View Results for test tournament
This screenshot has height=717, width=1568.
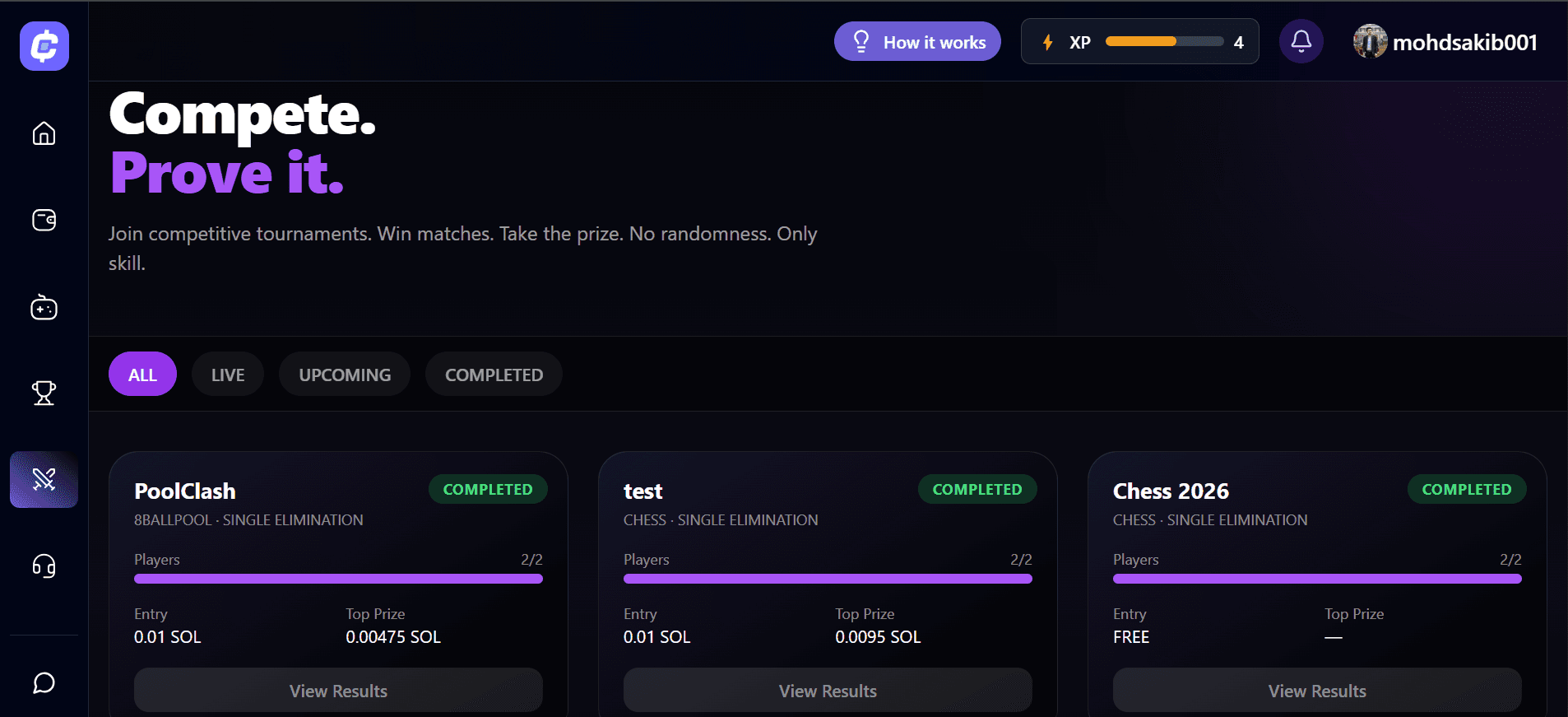(828, 691)
